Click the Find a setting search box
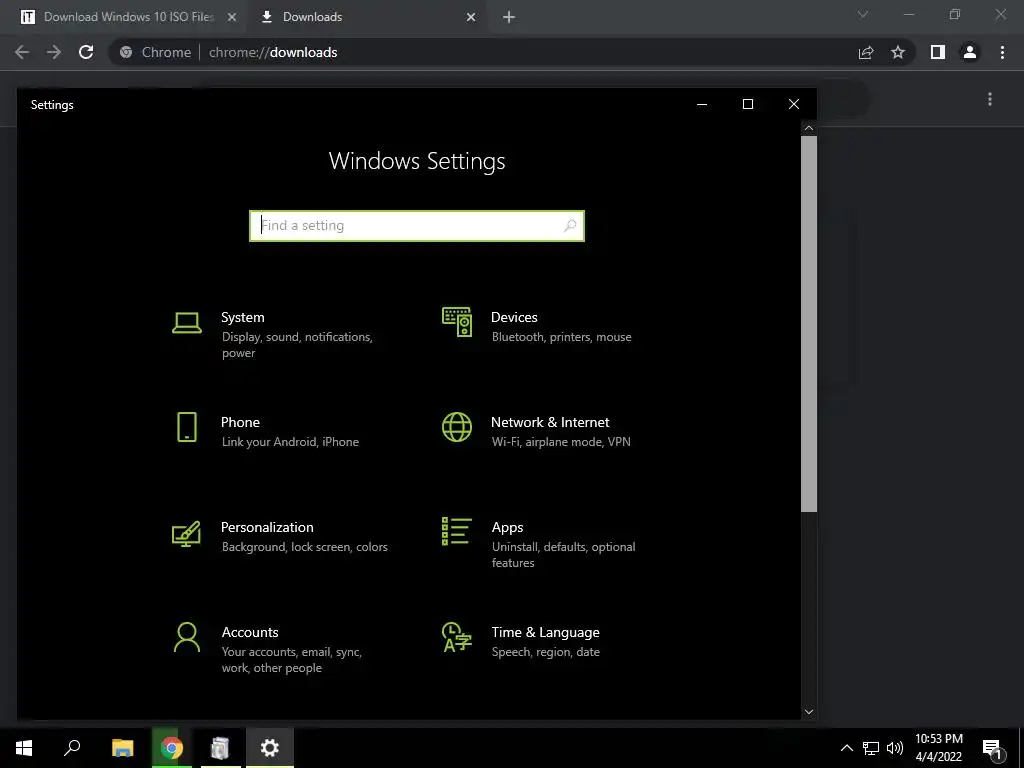This screenshot has width=1024, height=768. click(x=417, y=225)
